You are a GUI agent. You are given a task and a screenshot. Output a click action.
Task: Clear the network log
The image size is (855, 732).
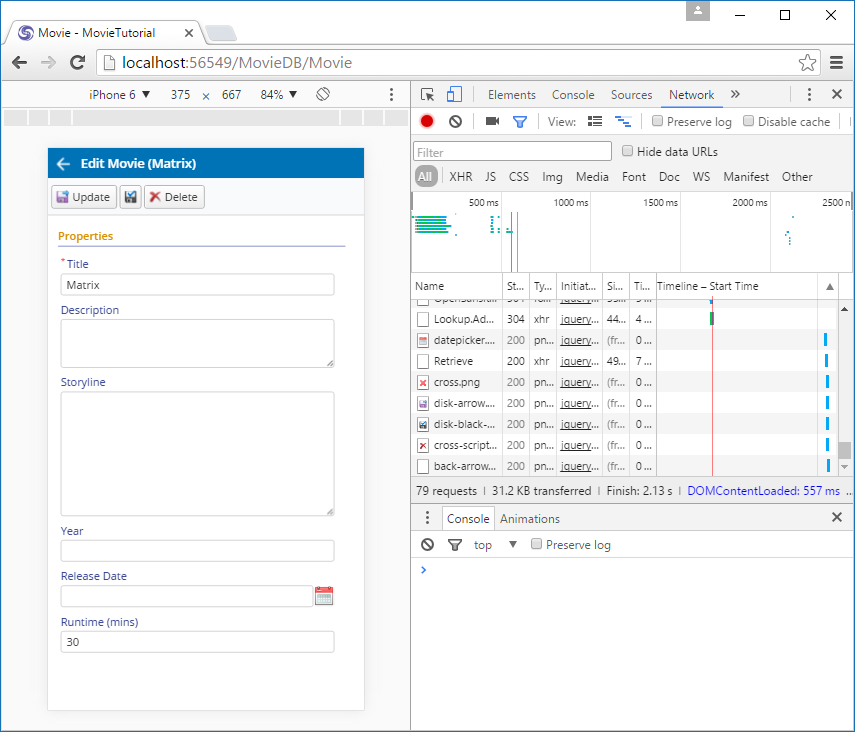click(455, 121)
